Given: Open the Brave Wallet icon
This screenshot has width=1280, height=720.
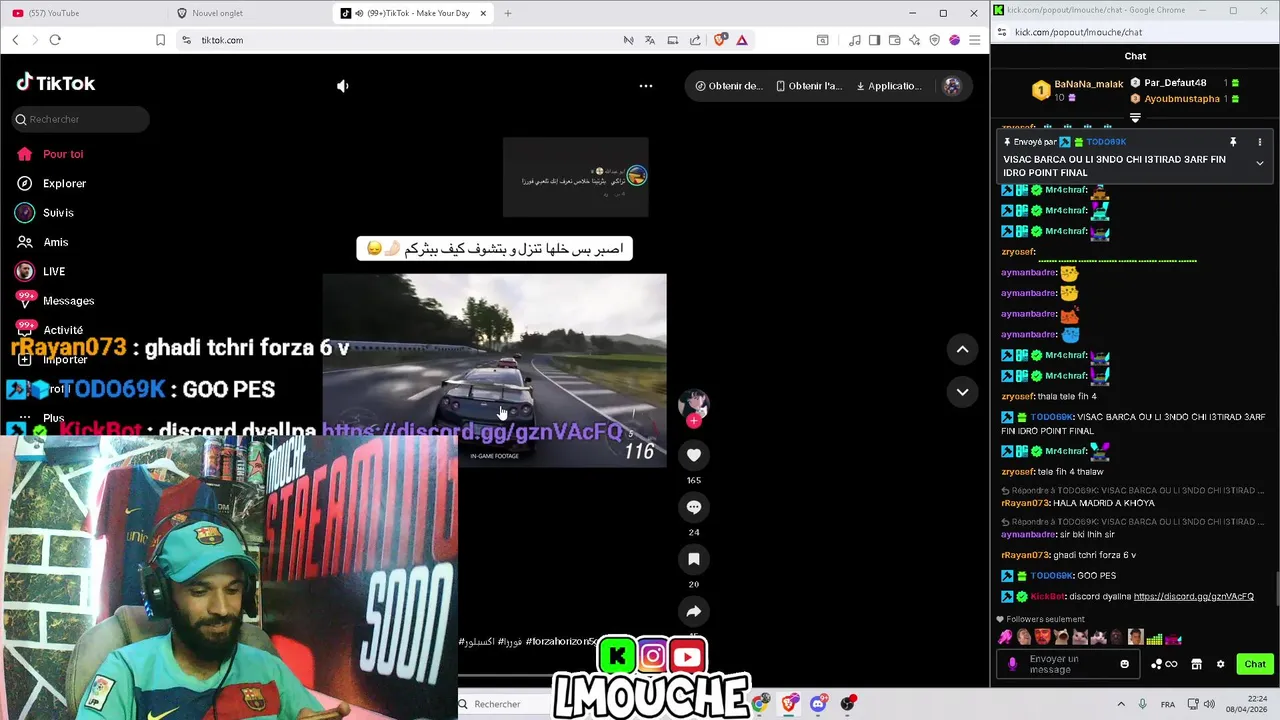Looking at the screenshot, I should click(x=894, y=40).
